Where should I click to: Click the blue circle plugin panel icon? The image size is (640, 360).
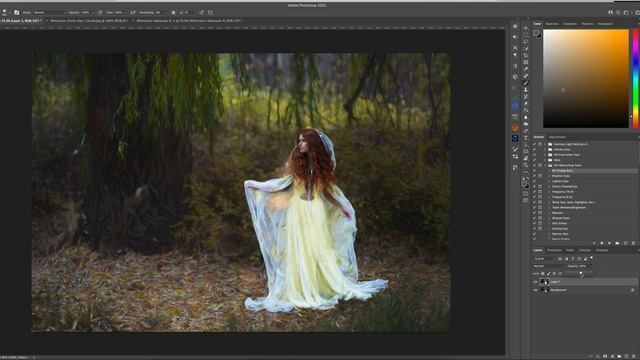515,106
